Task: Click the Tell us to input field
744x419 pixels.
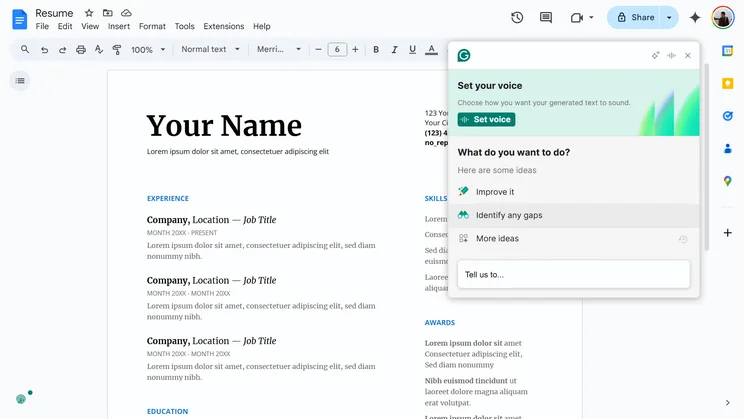Action: click(574, 274)
